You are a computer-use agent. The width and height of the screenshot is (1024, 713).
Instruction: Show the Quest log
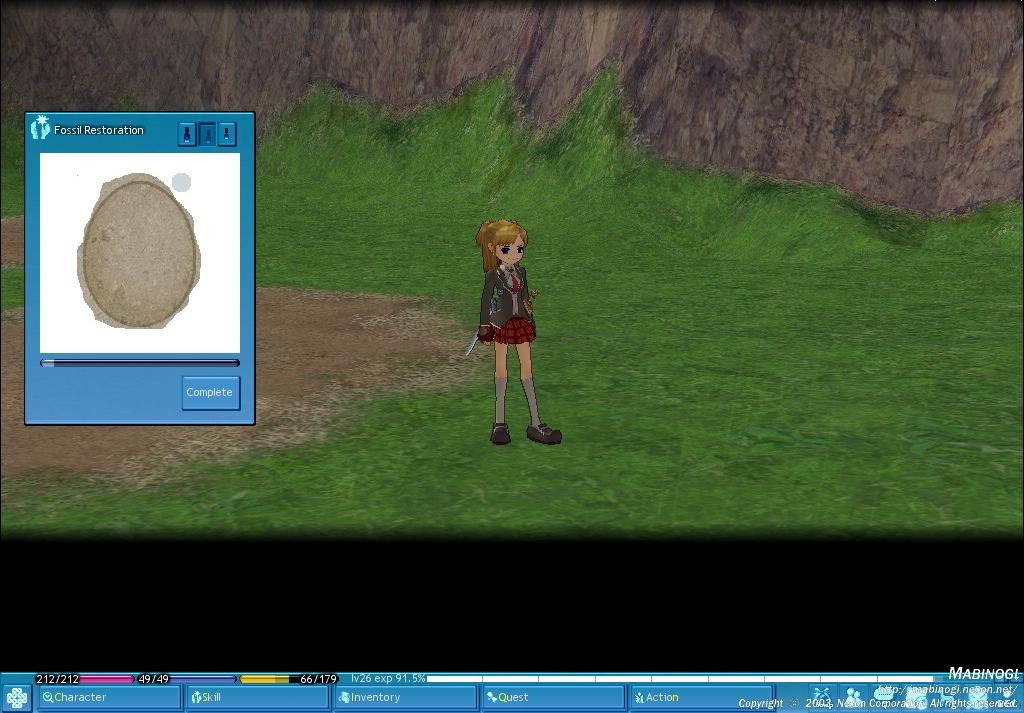(553, 698)
